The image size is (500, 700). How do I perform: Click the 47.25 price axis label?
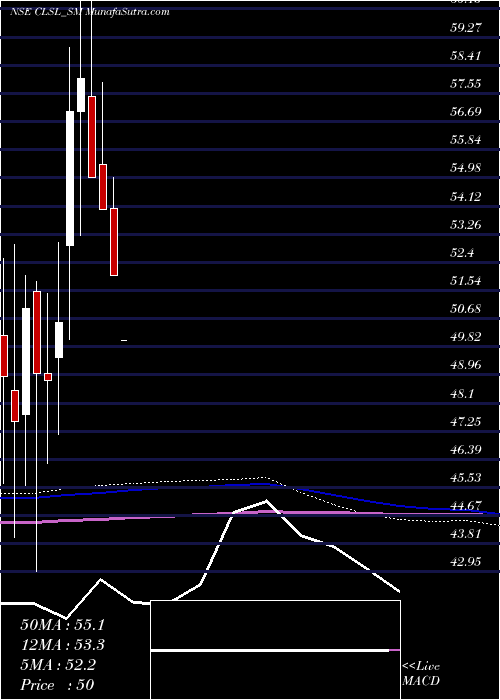(x=466, y=421)
